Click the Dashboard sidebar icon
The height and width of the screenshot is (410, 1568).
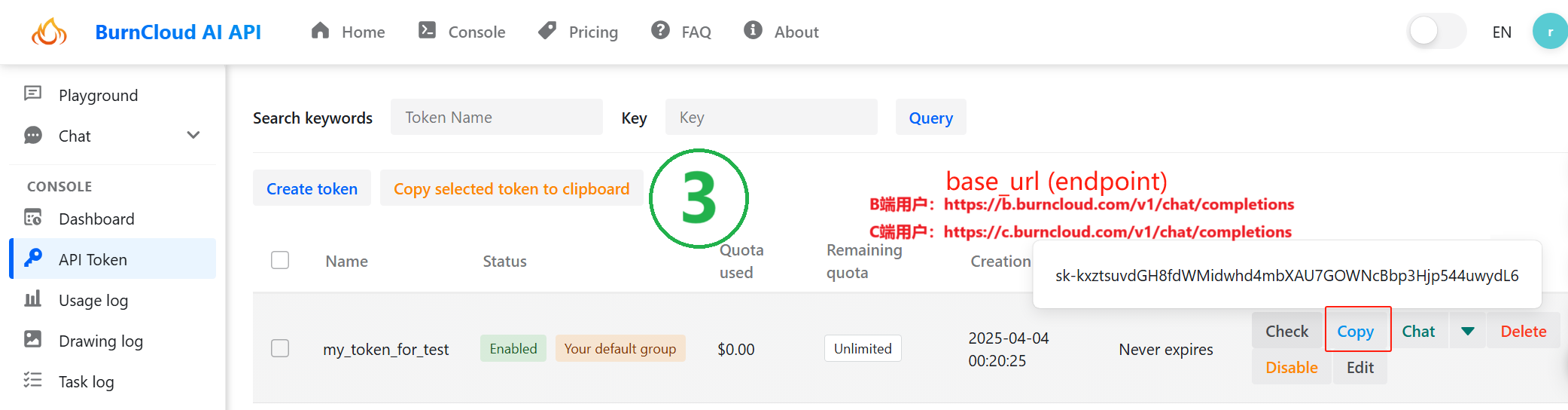coord(33,218)
